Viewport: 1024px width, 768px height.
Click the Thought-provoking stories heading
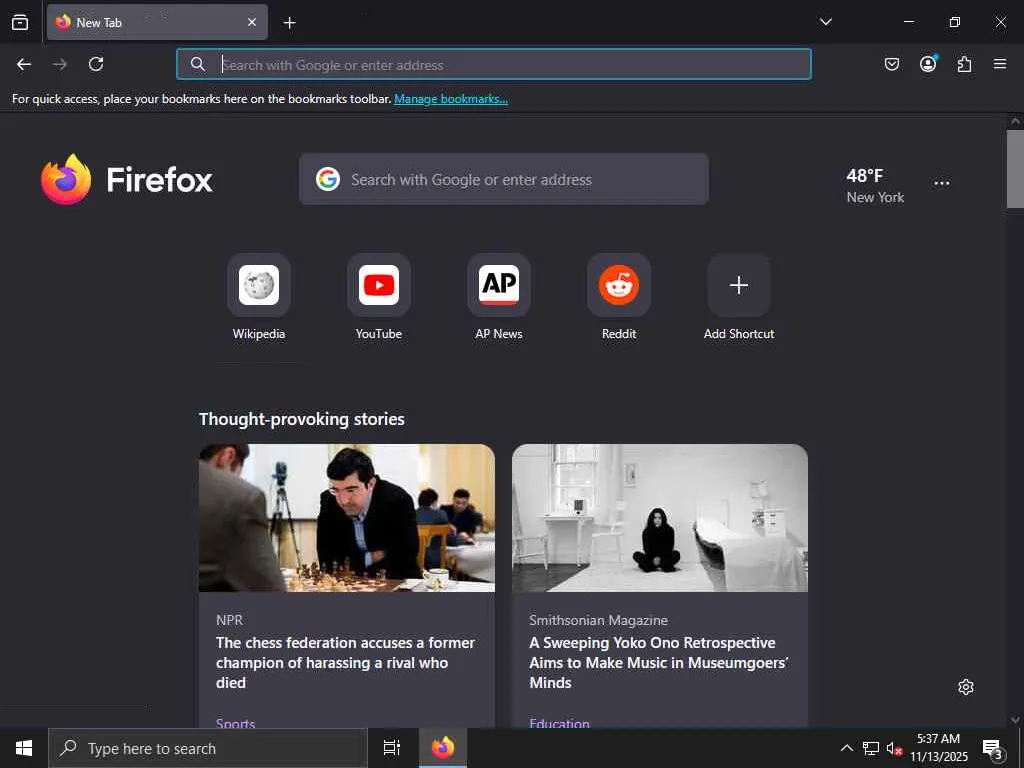click(302, 419)
